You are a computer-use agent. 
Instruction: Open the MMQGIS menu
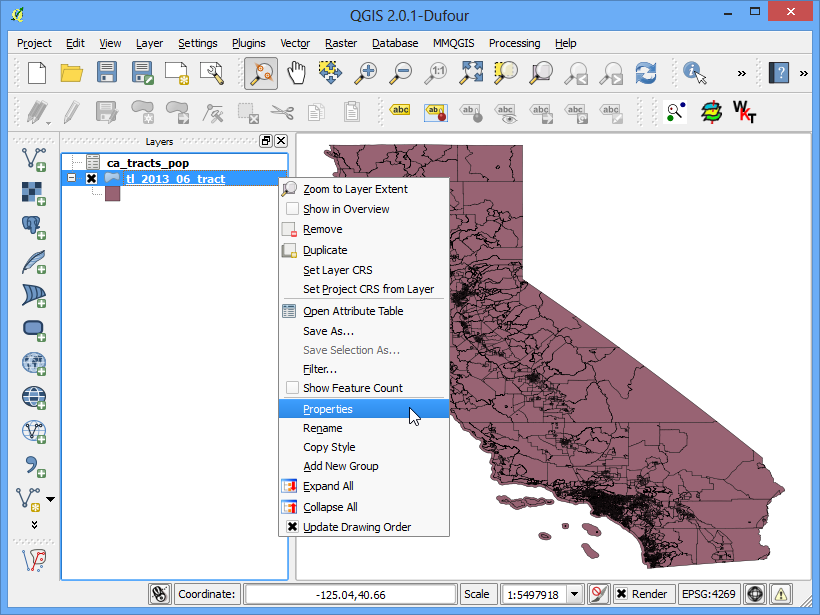(x=453, y=43)
